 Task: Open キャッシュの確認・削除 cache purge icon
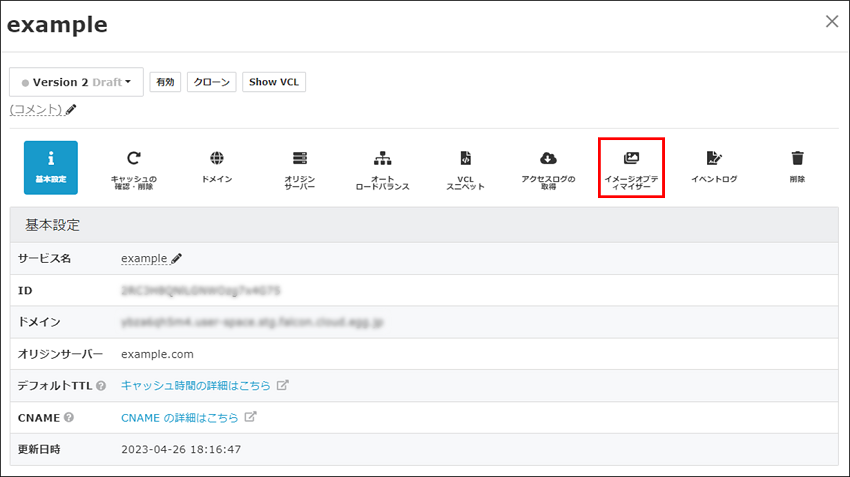tap(134, 167)
